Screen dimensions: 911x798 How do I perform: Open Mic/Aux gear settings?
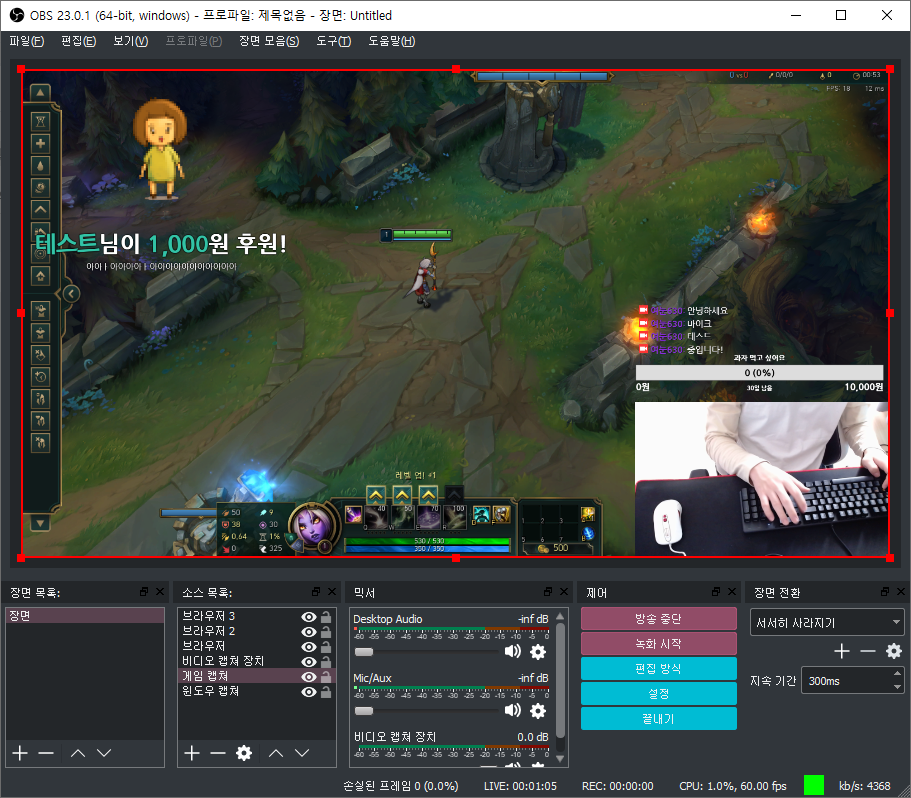pyautogui.click(x=538, y=710)
